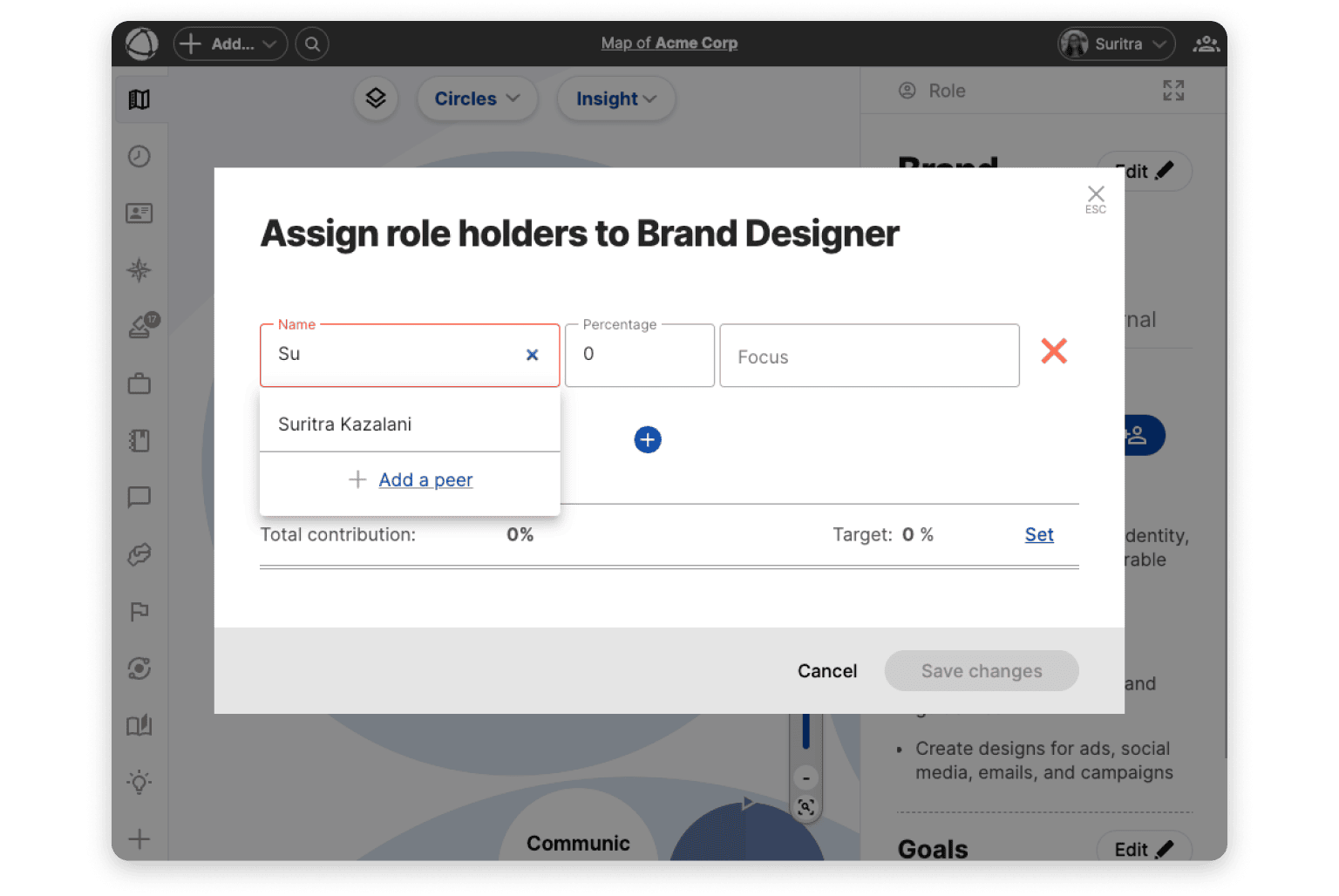1339x896 pixels.
Task: Open the circular orbit sidebar icon
Action: pos(139,669)
